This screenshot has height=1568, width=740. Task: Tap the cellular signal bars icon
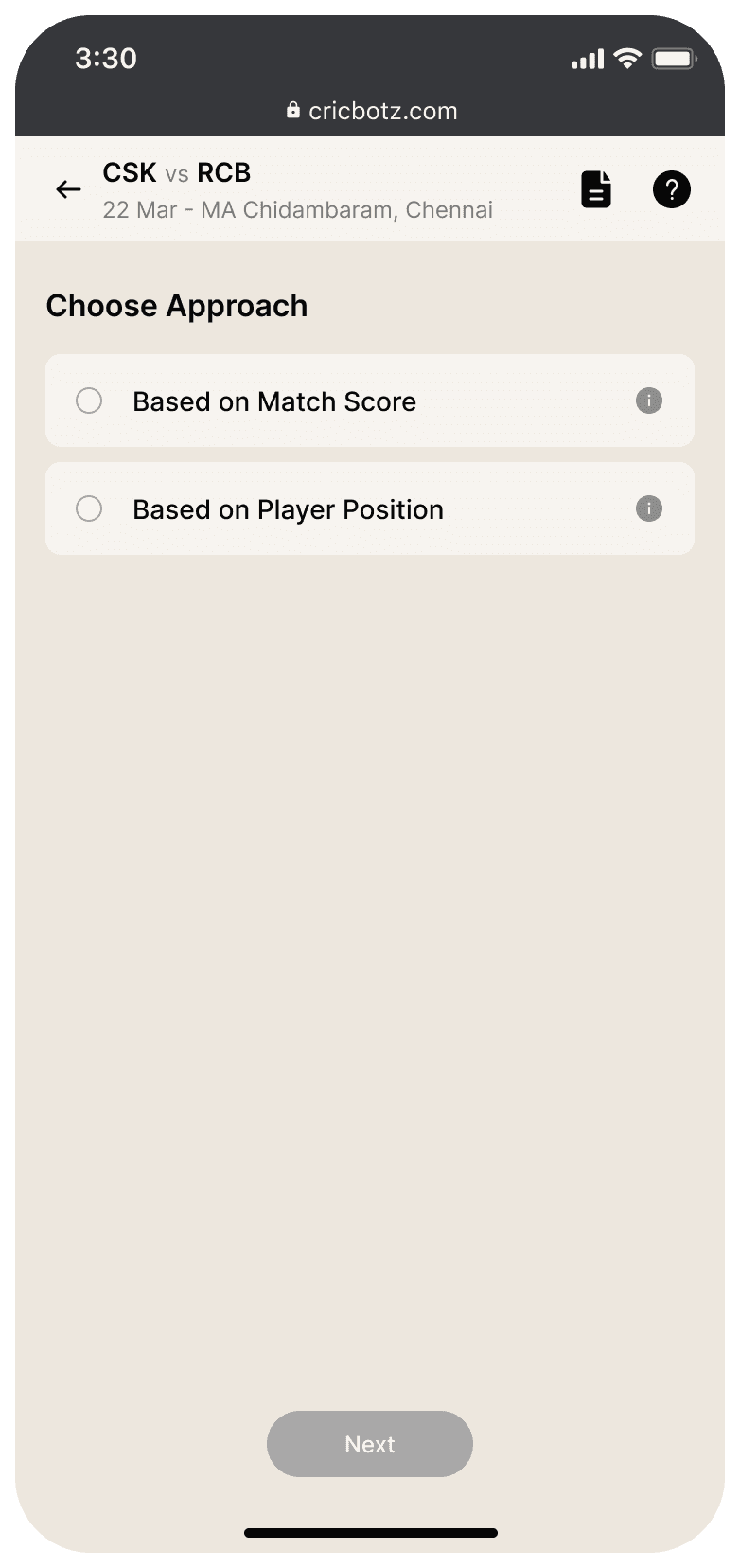click(588, 60)
